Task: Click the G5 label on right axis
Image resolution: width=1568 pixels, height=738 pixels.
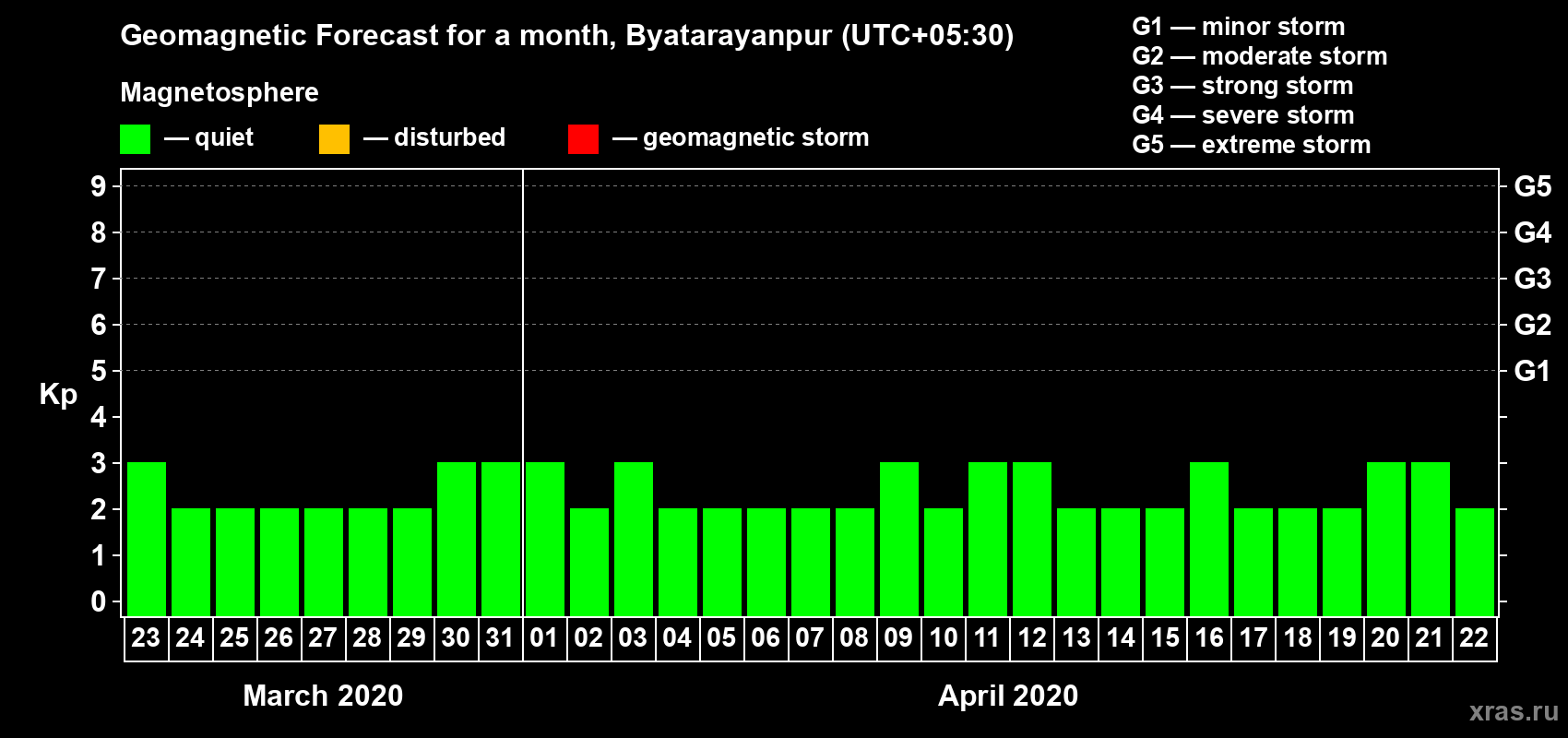Action: point(1533,186)
